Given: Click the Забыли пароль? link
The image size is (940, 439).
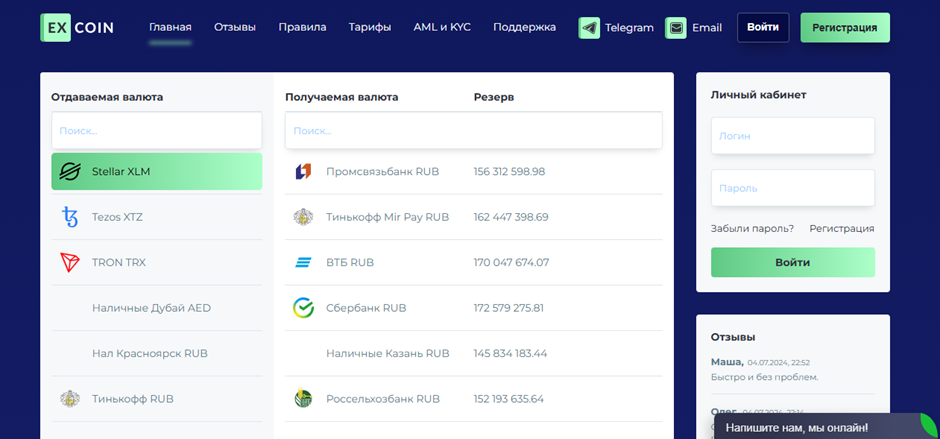Looking at the screenshot, I should 752,228.
